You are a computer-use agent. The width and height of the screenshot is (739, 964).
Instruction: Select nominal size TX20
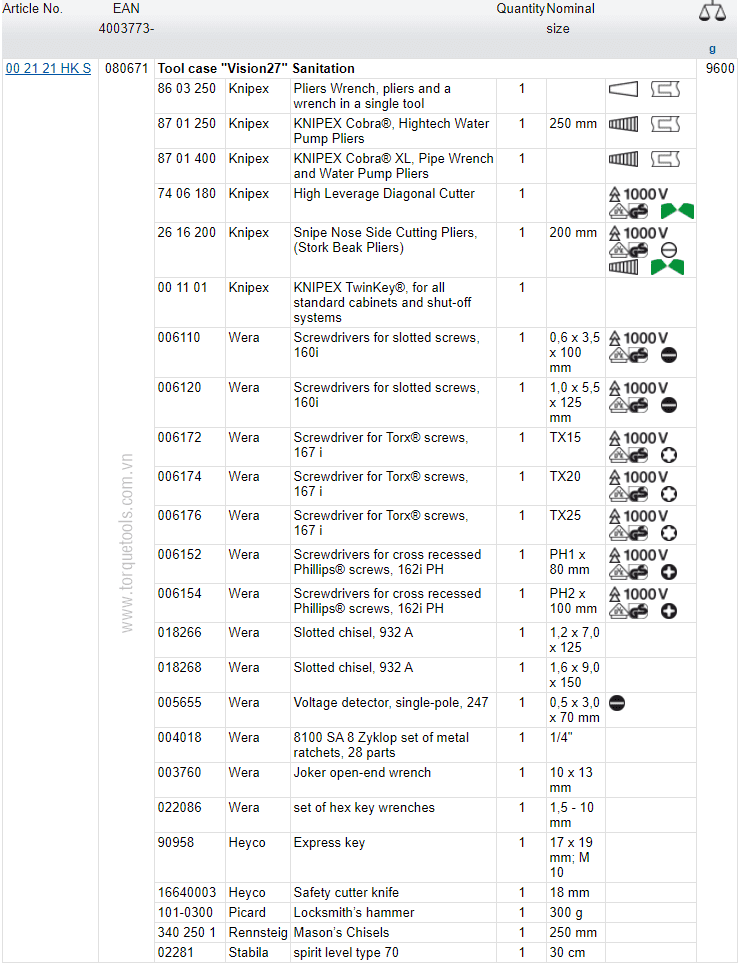pyautogui.click(x=564, y=476)
